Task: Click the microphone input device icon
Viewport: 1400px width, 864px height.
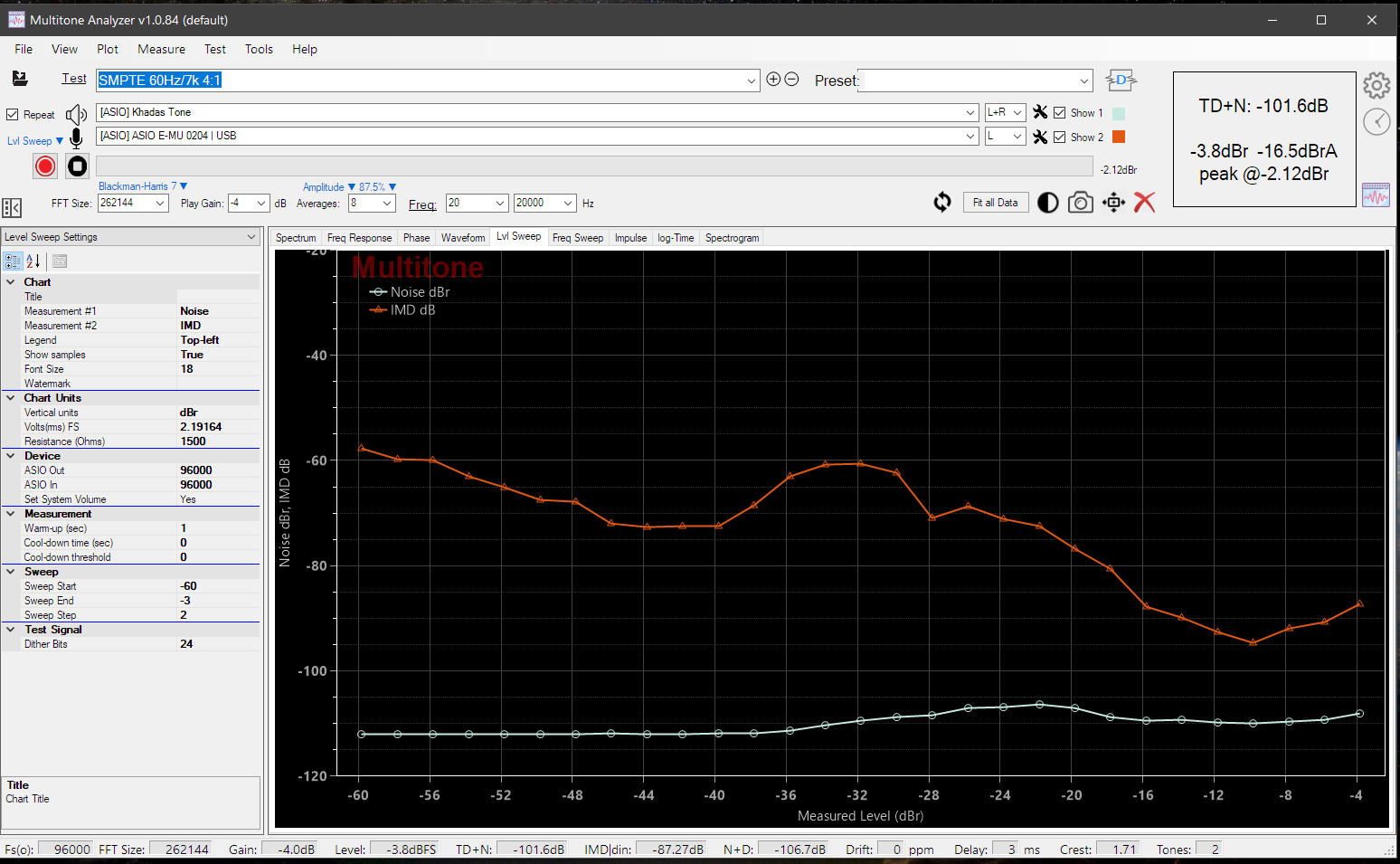Action: pos(77,138)
